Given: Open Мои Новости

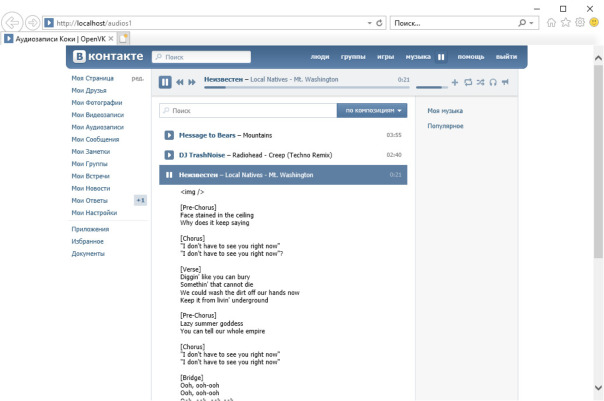Looking at the screenshot, I should point(91,188).
